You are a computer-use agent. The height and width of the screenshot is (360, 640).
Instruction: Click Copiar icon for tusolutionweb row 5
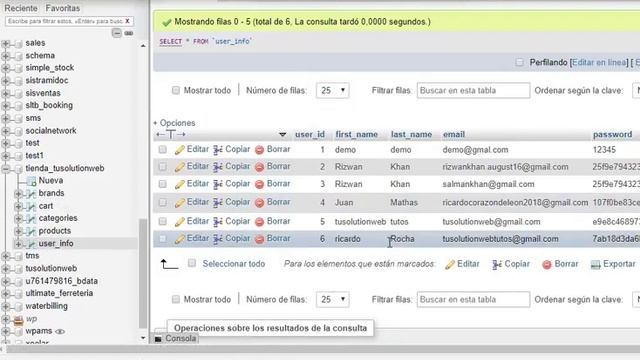(218, 222)
